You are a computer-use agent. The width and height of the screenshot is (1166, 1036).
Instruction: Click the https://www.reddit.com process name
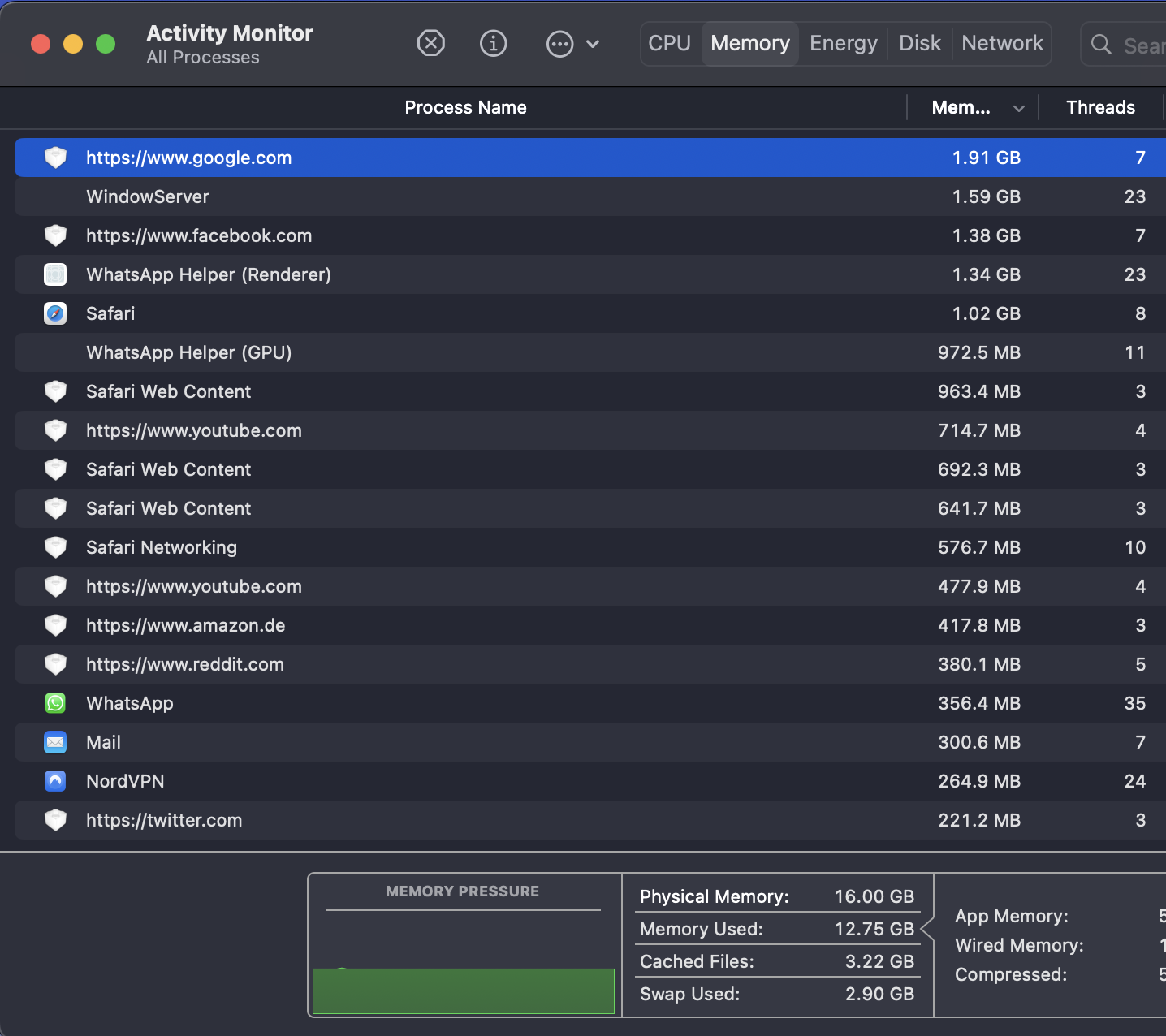pyautogui.click(x=185, y=664)
